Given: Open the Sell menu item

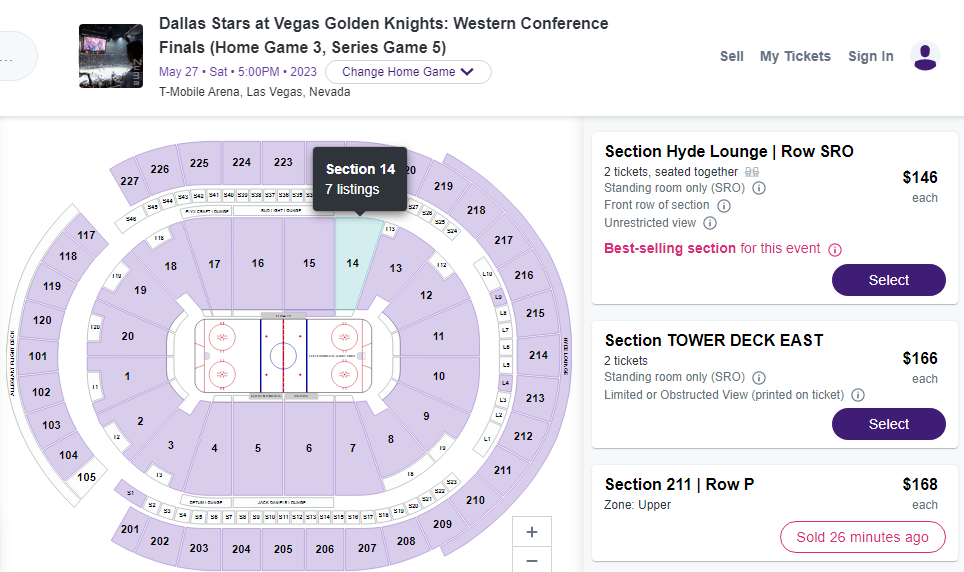Looking at the screenshot, I should (731, 56).
